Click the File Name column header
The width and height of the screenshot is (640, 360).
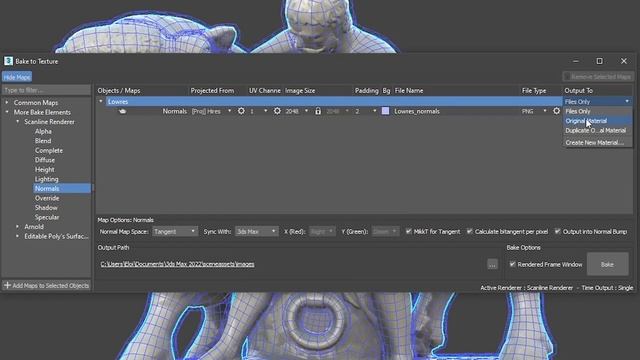[x=409, y=91]
